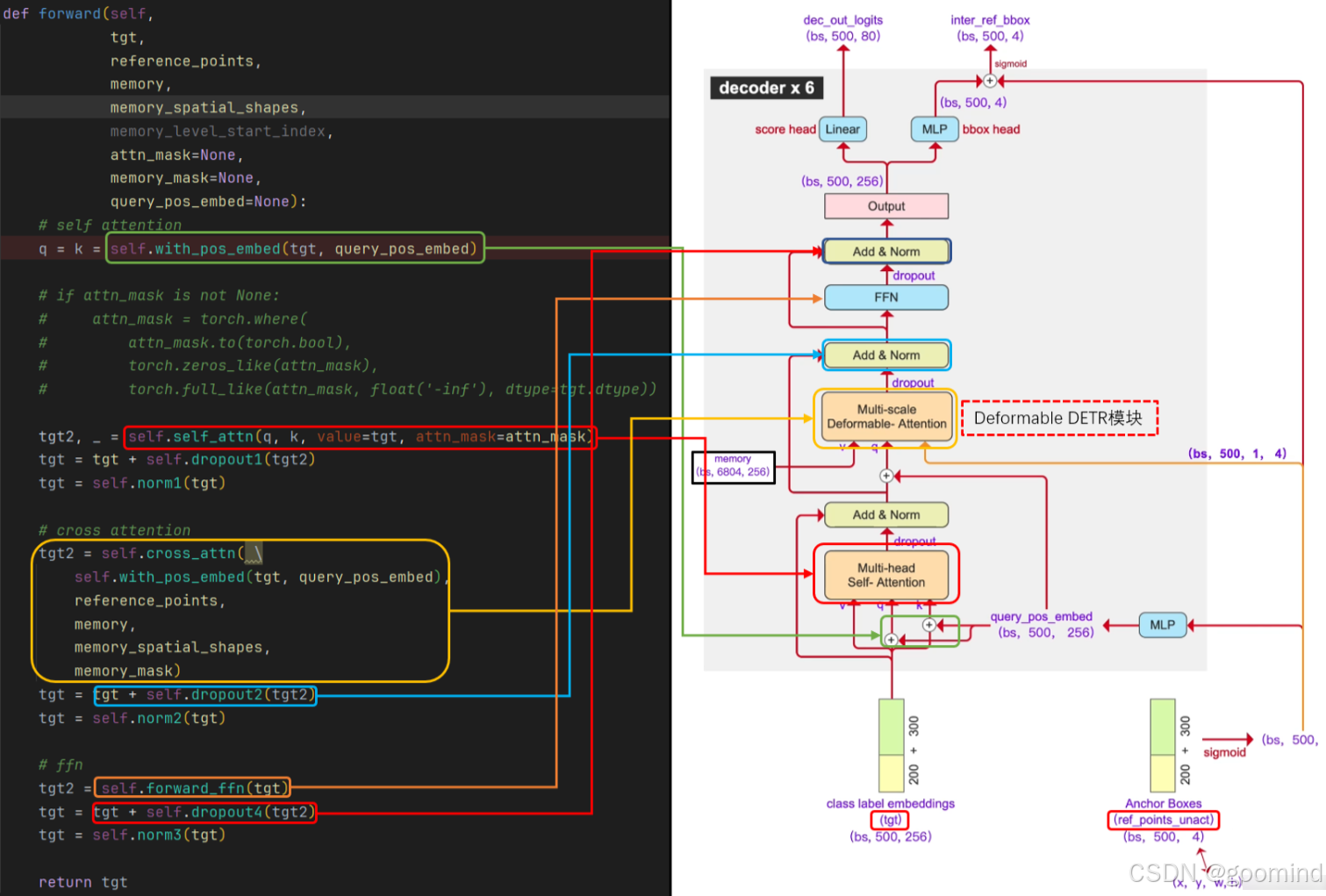Select the pink 'Output' block

pos(886,206)
